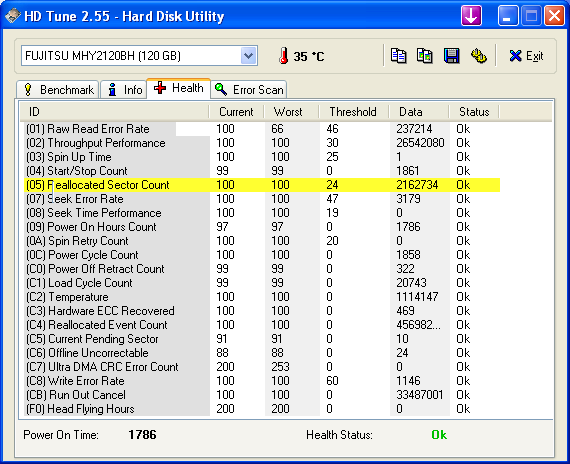
Task: Select the (08) Seek Time Performance row
Action: tap(262, 213)
